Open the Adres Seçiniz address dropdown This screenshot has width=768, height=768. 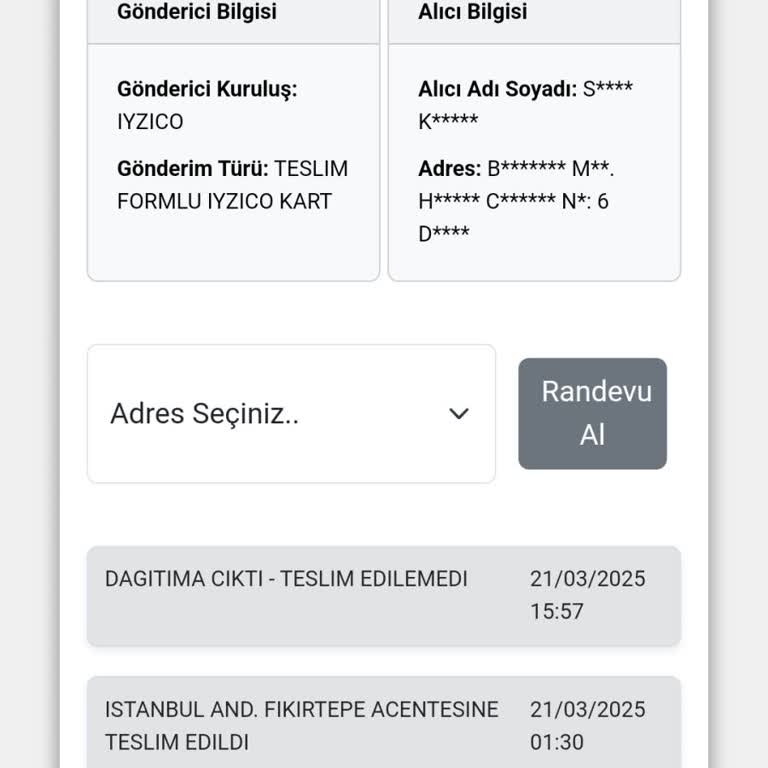[290, 414]
